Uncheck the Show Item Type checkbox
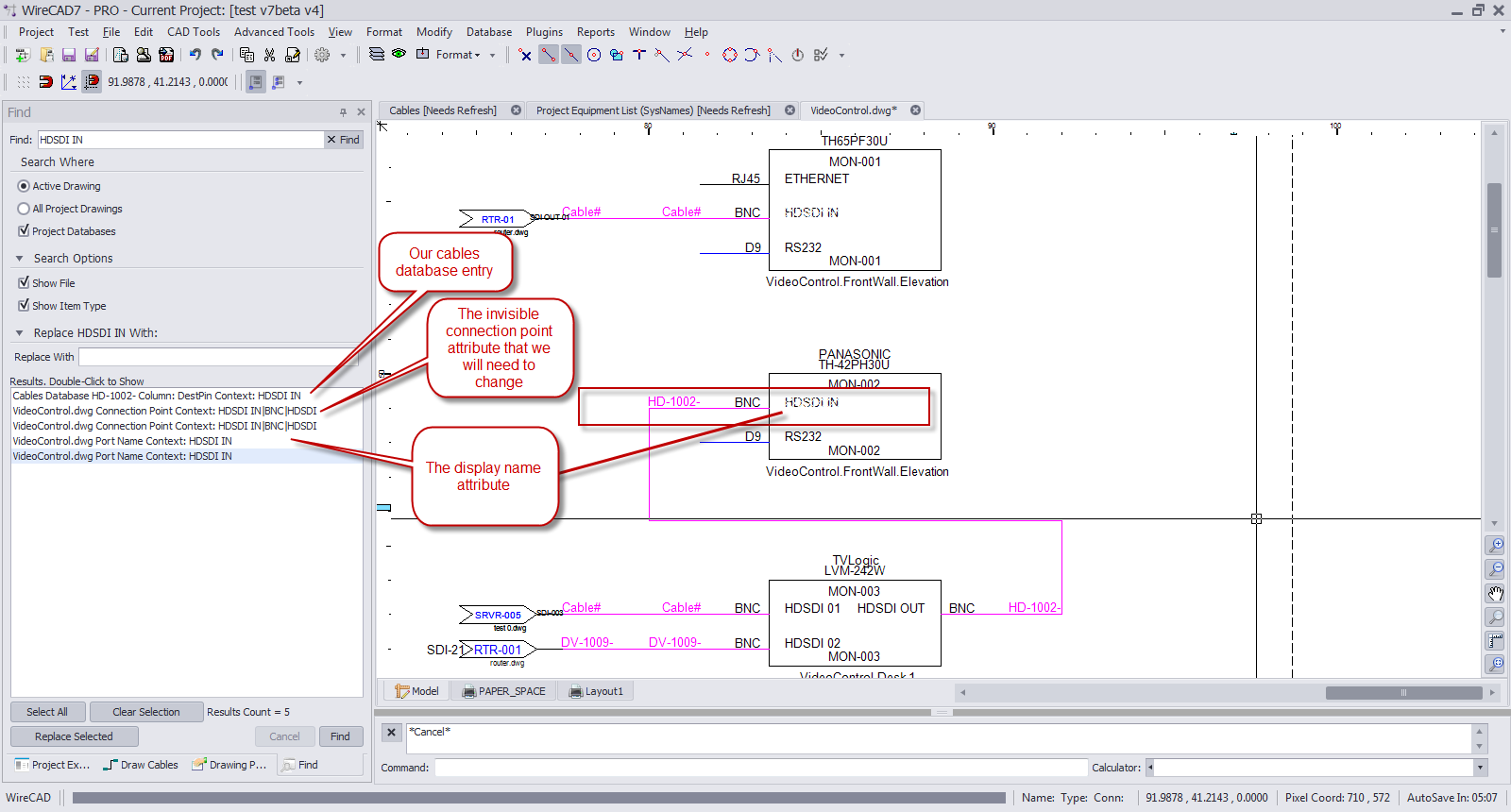This screenshot has width=1511, height=812. 24,306
